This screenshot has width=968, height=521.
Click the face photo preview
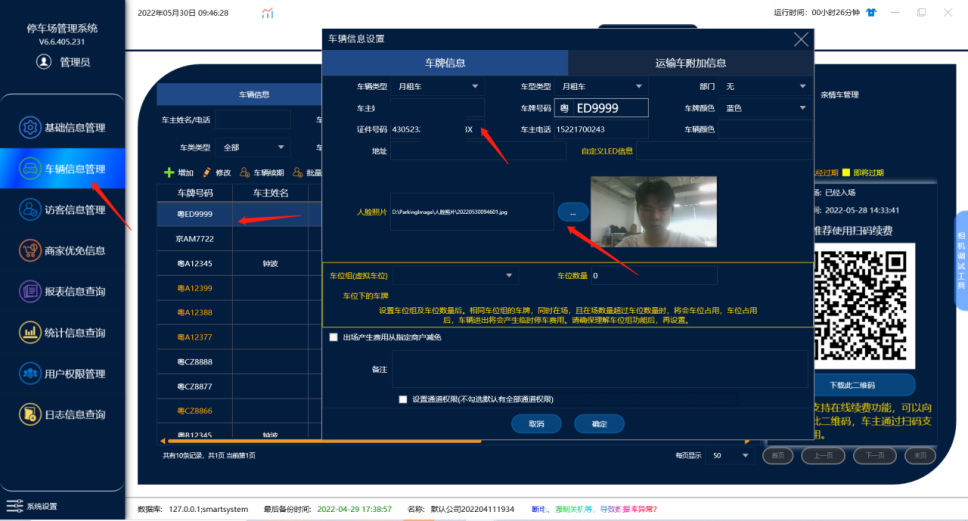654,212
